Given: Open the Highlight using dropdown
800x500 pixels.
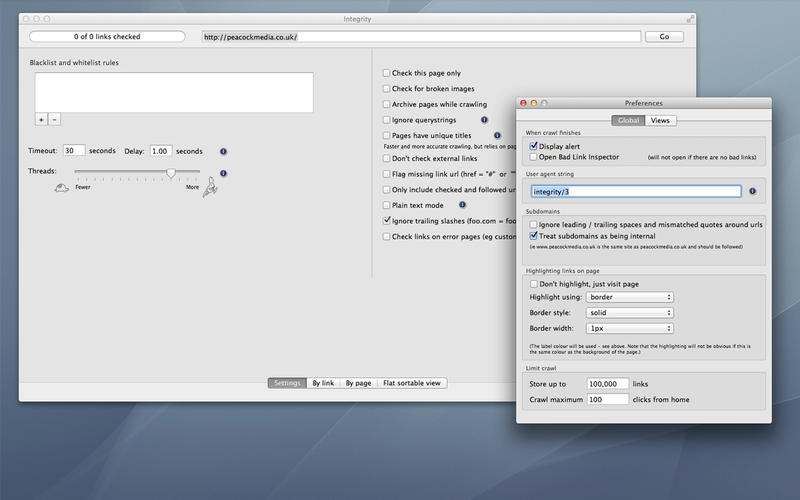Looking at the screenshot, I should pos(631,297).
